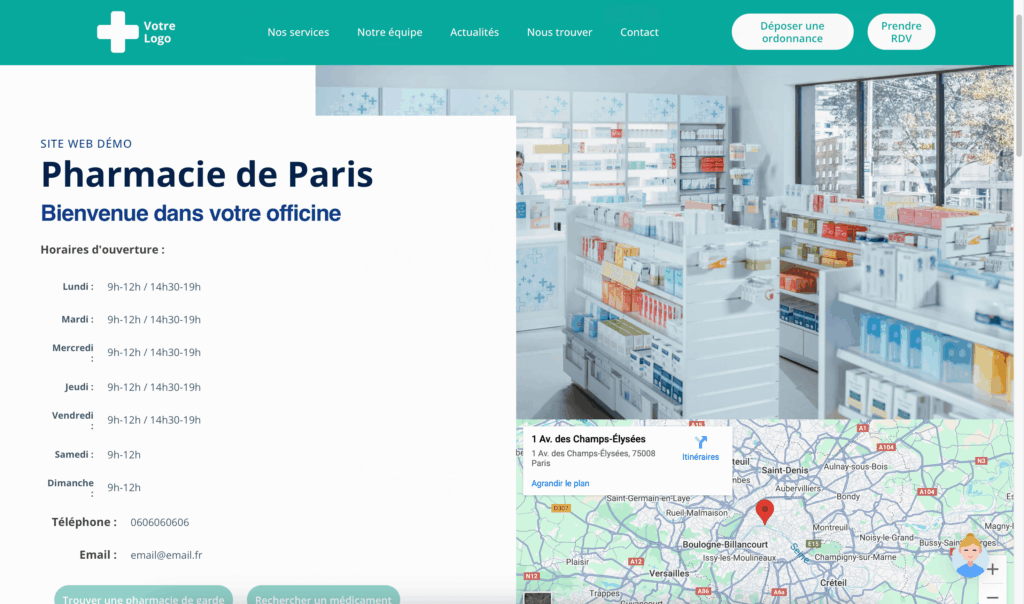Click Lundi opening hours text

(x=153, y=287)
